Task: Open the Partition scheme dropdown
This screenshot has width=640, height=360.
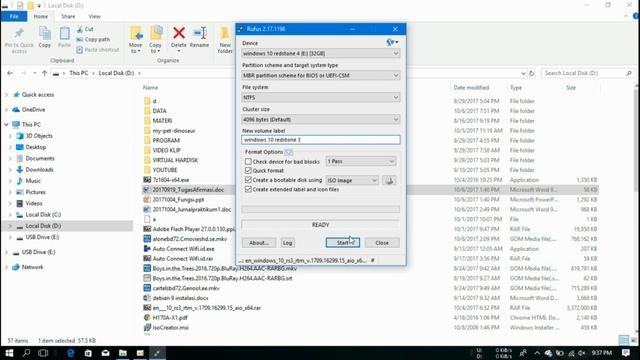Action: click(x=320, y=76)
